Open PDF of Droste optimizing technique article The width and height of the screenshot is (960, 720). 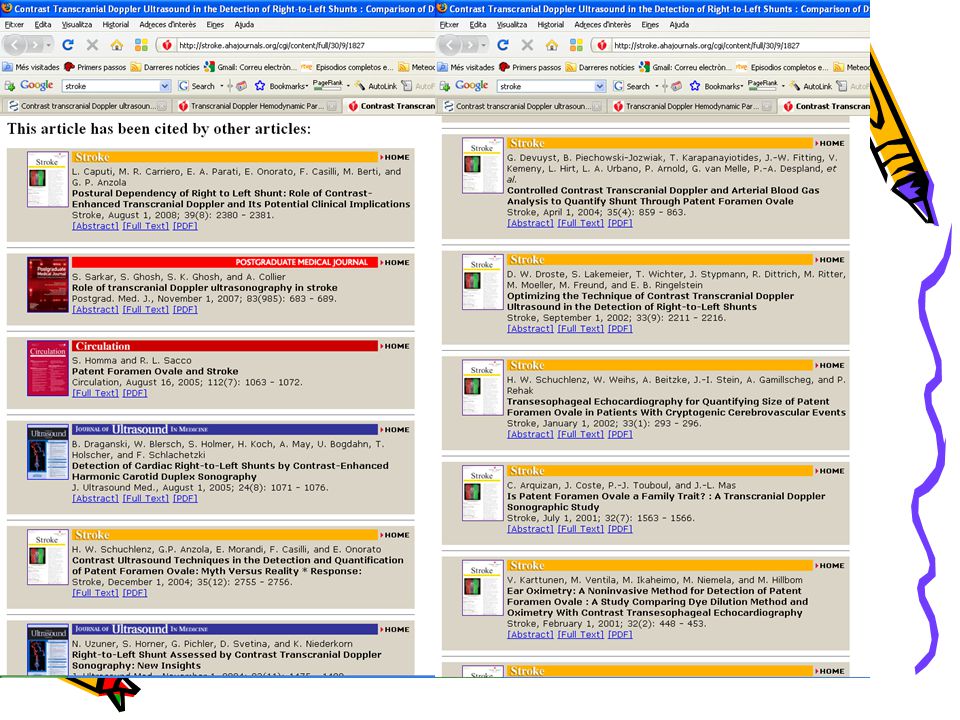click(620, 329)
